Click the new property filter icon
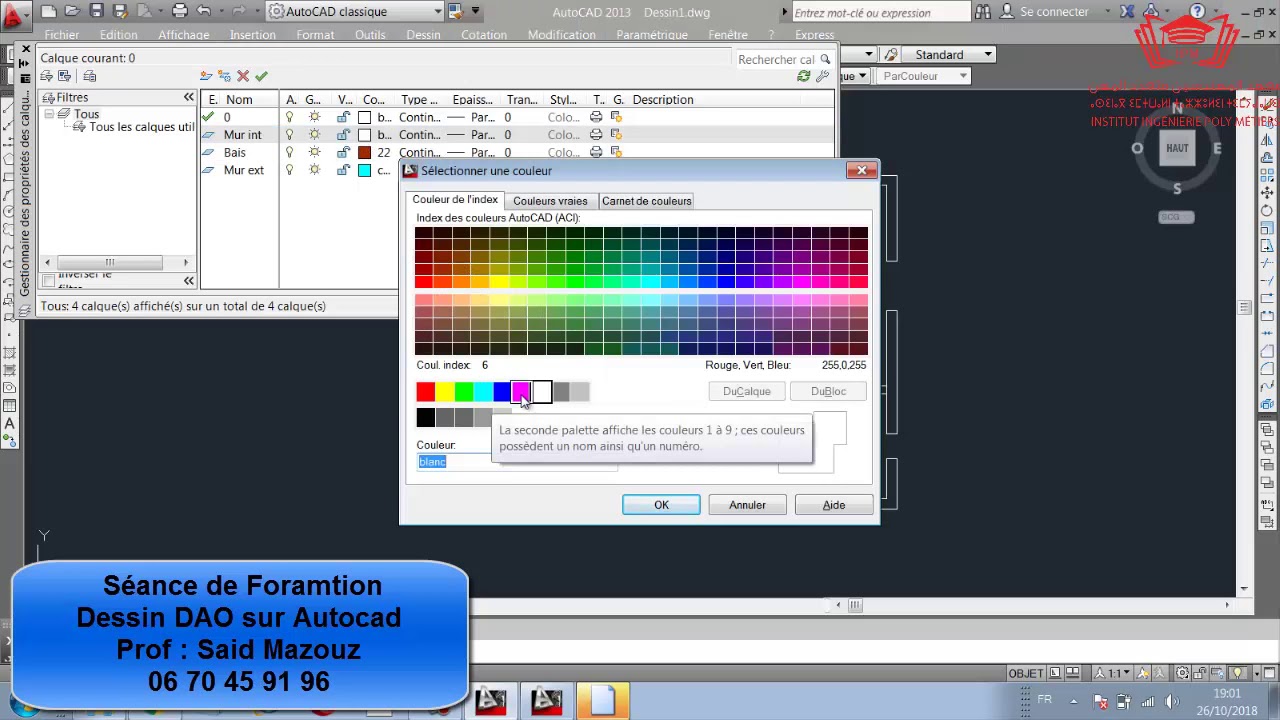1280x720 pixels. pos(46,76)
